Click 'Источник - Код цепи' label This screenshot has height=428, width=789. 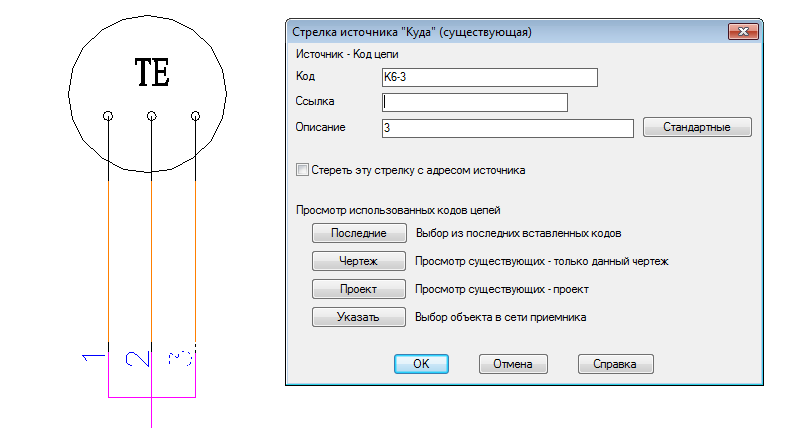[x=347, y=54]
